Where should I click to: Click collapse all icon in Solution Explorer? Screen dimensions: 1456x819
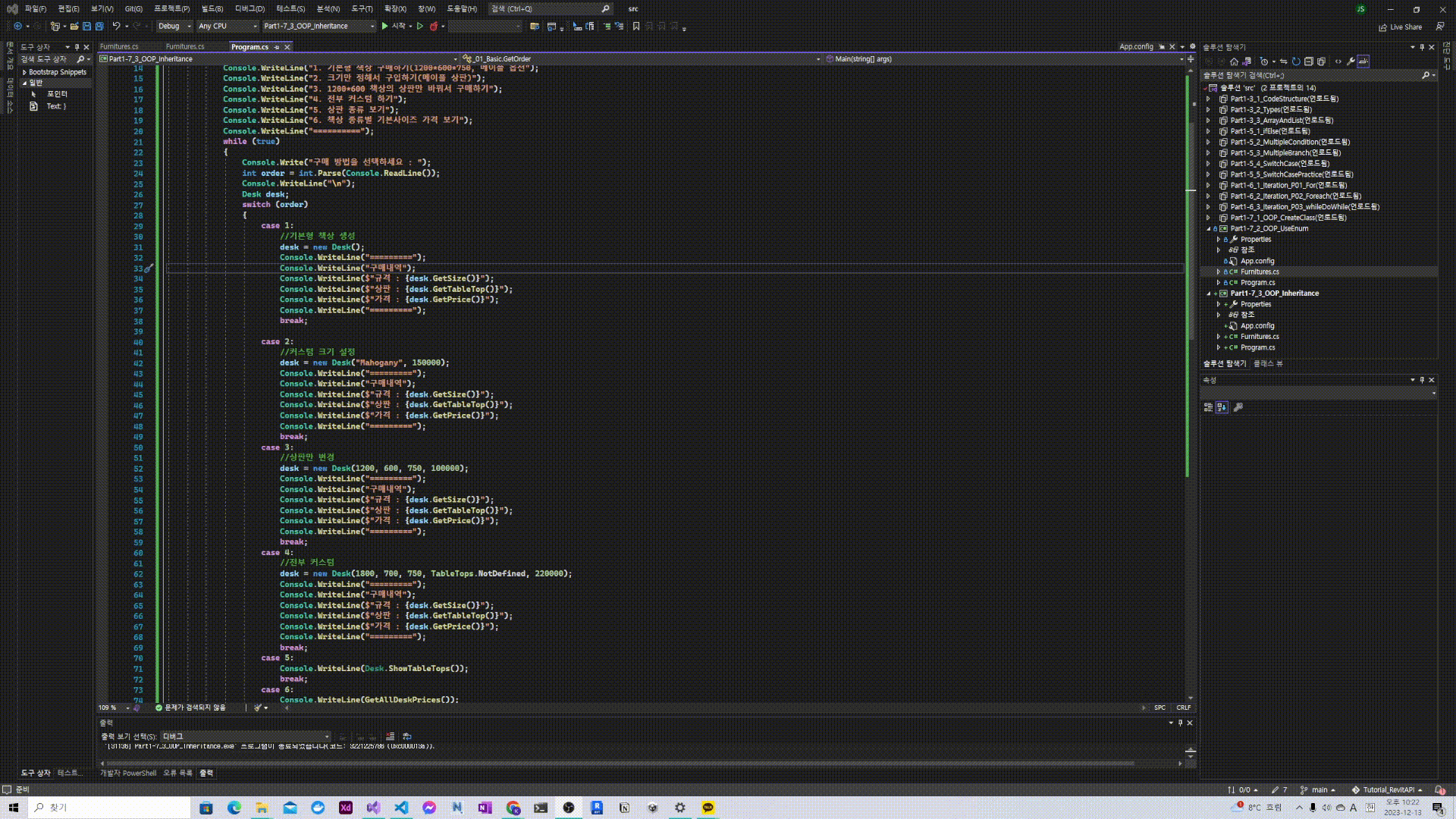[x=1309, y=61]
